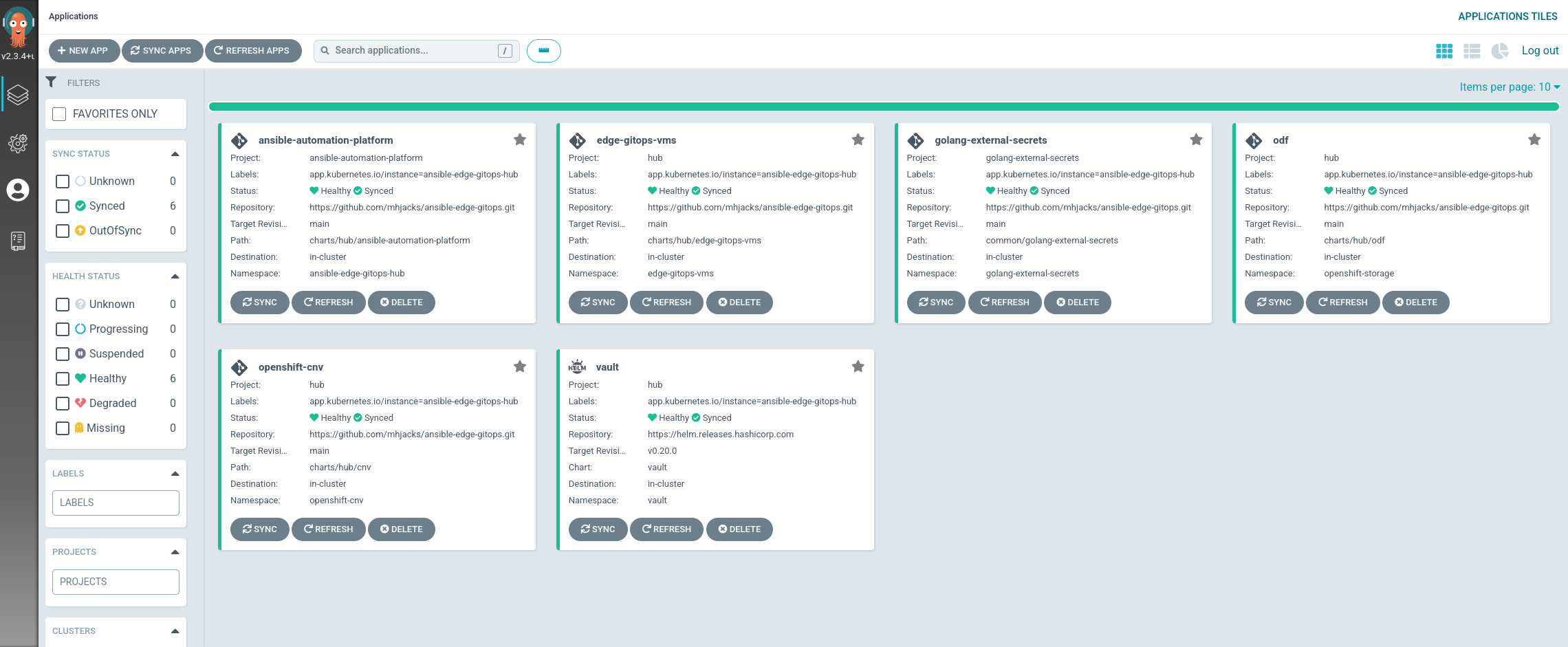Click the Argo CD octopus logo
This screenshot has width=1568, height=647.
tap(18, 27)
